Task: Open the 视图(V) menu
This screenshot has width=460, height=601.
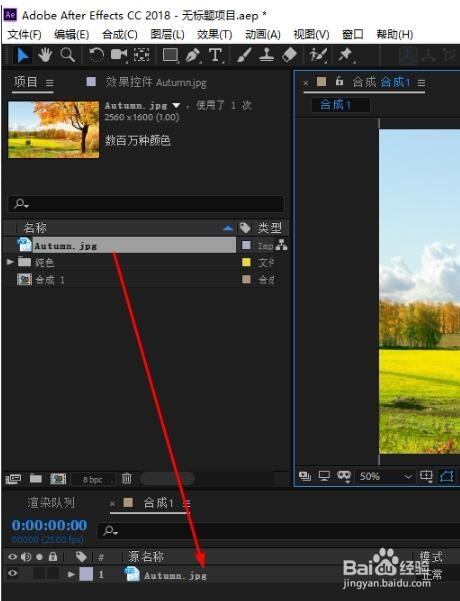Action: [311, 34]
